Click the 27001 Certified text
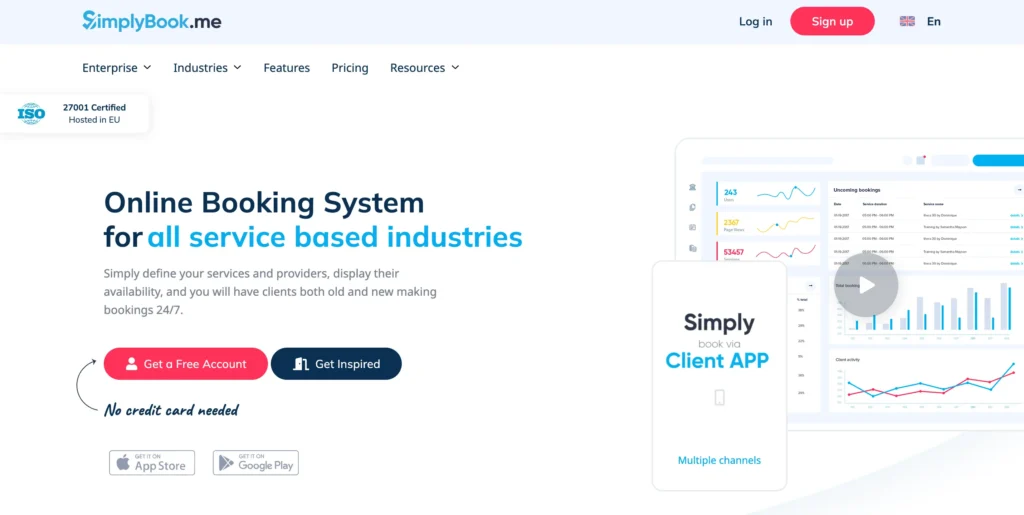This screenshot has height=515, width=1024. coord(95,108)
